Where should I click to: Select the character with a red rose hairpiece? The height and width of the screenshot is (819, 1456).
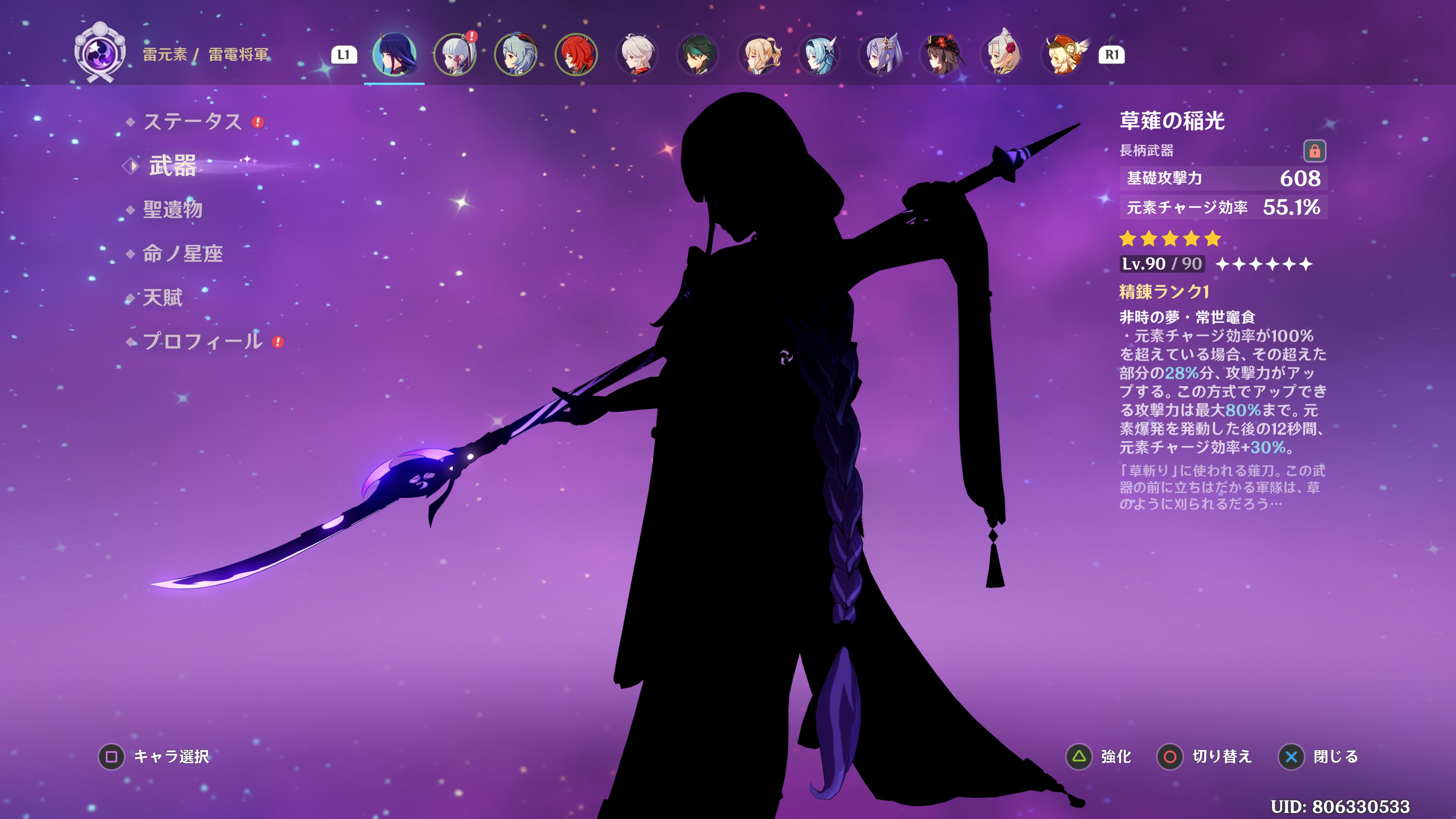click(x=1001, y=54)
